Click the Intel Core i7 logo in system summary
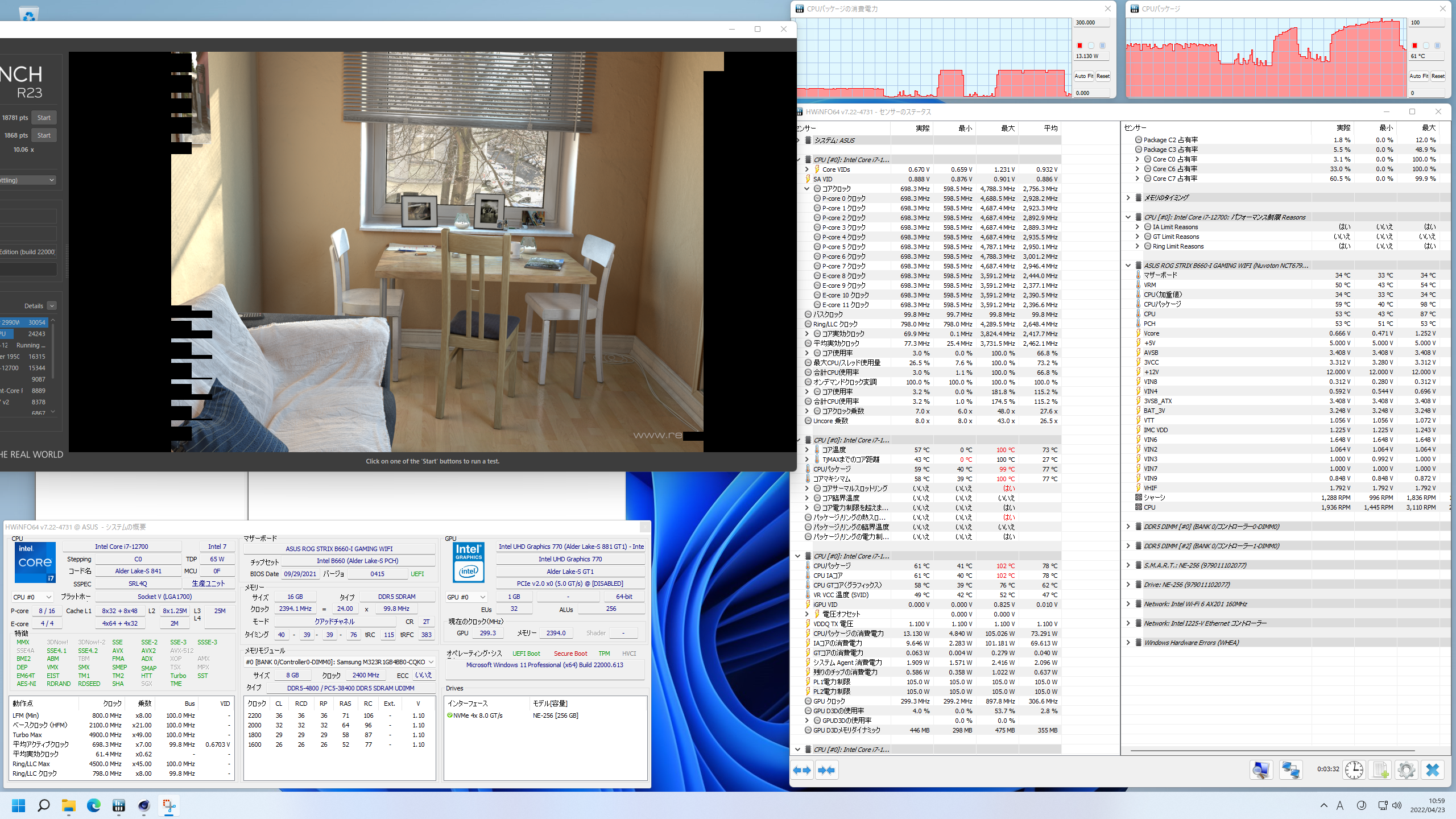The image size is (1456, 819). (35, 562)
